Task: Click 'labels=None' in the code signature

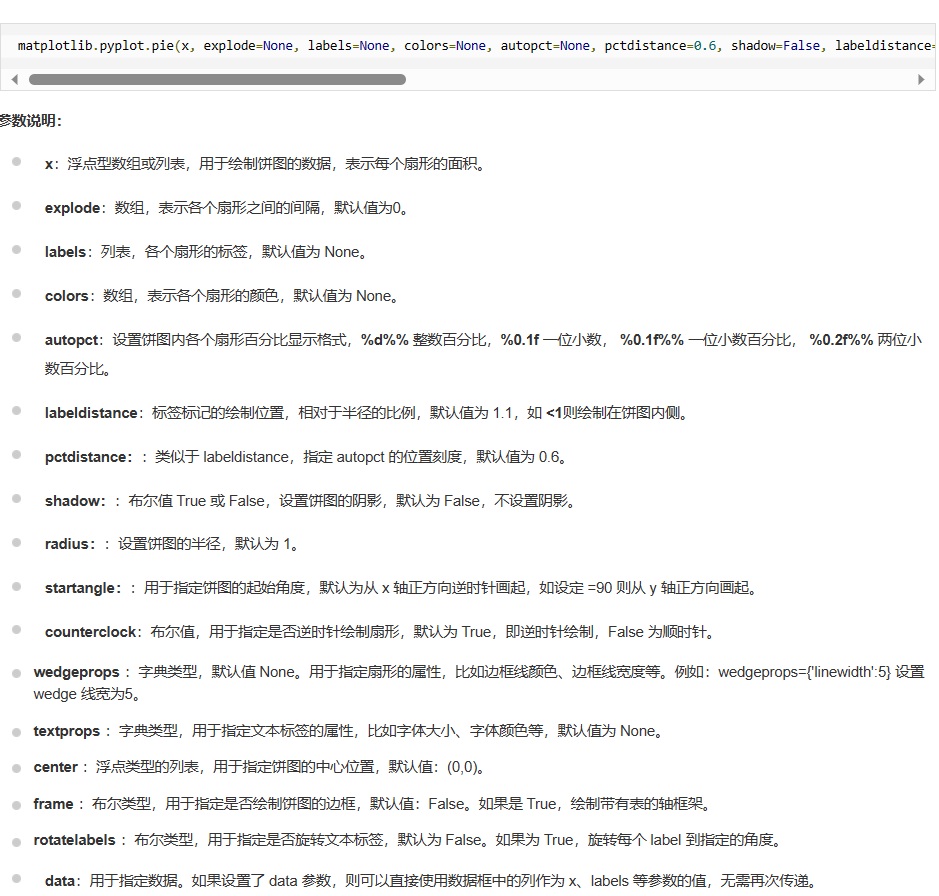Action: click(349, 46)
